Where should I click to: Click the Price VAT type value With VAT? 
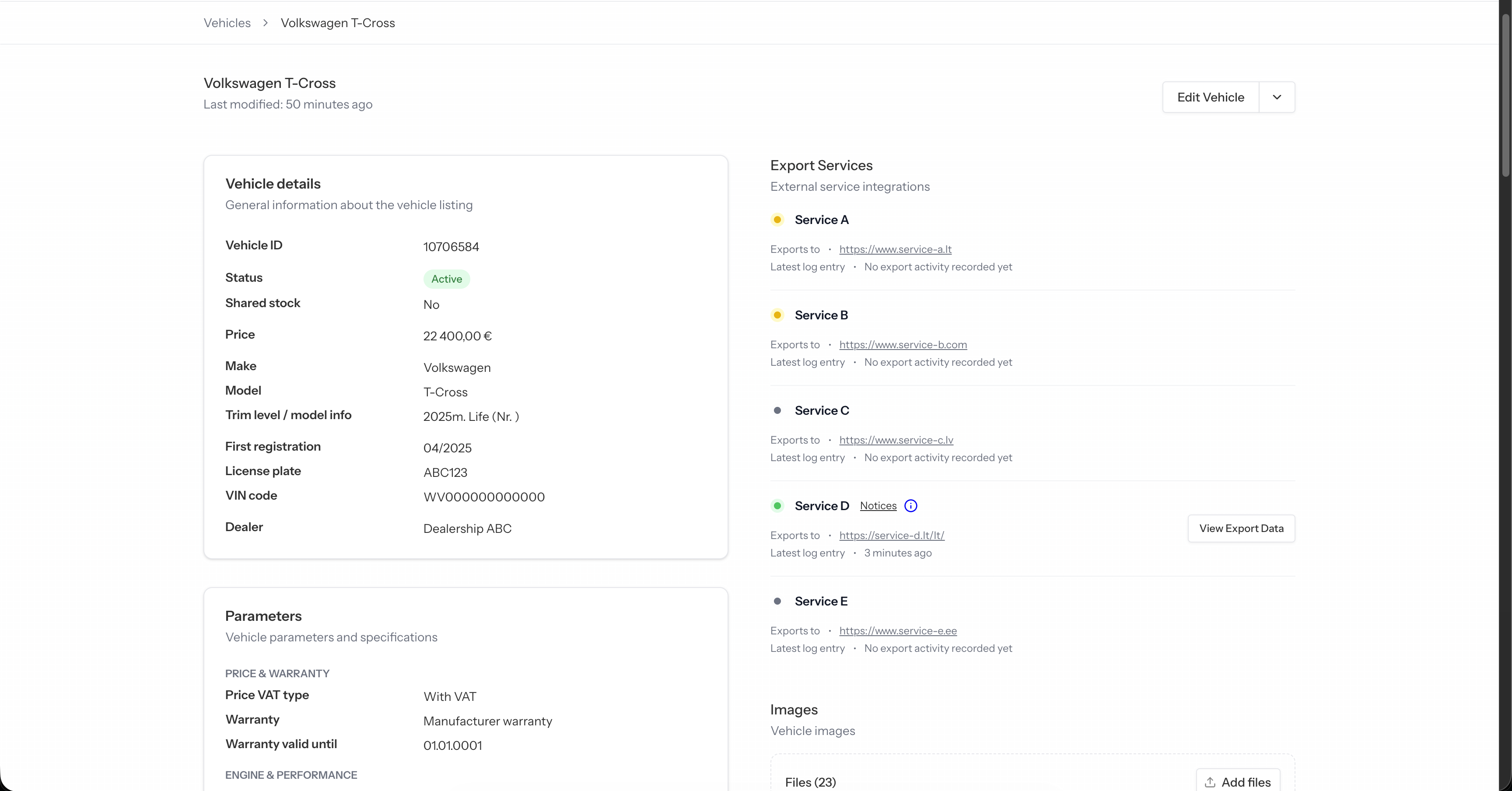coord(450,696)
